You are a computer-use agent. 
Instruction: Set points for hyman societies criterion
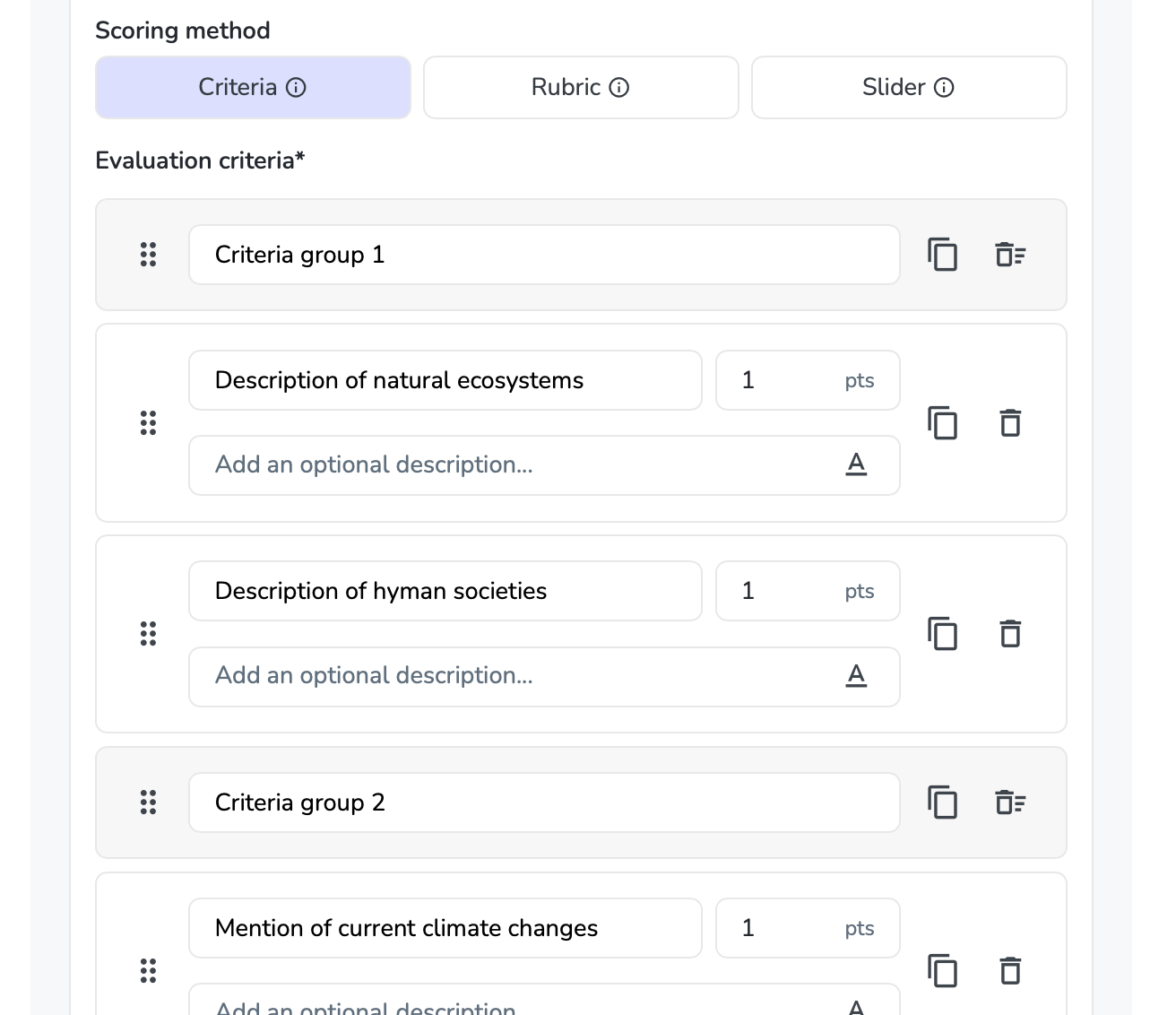pos(808,591)
